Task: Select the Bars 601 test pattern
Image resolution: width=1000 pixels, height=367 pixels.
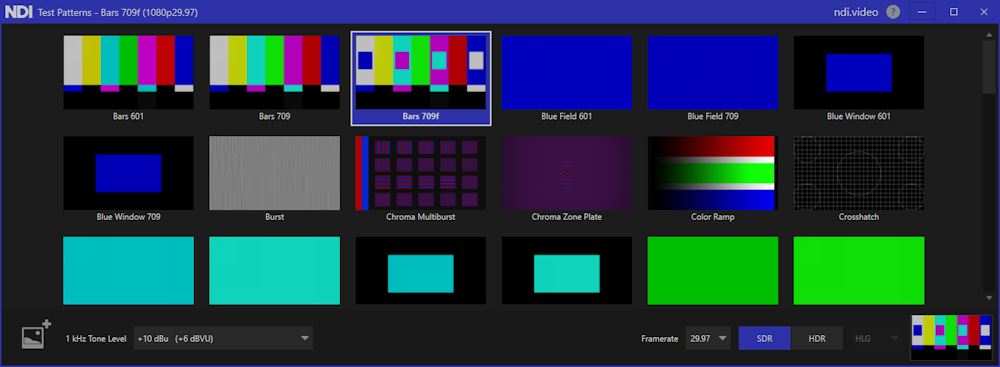Action: tap(129, 78)
